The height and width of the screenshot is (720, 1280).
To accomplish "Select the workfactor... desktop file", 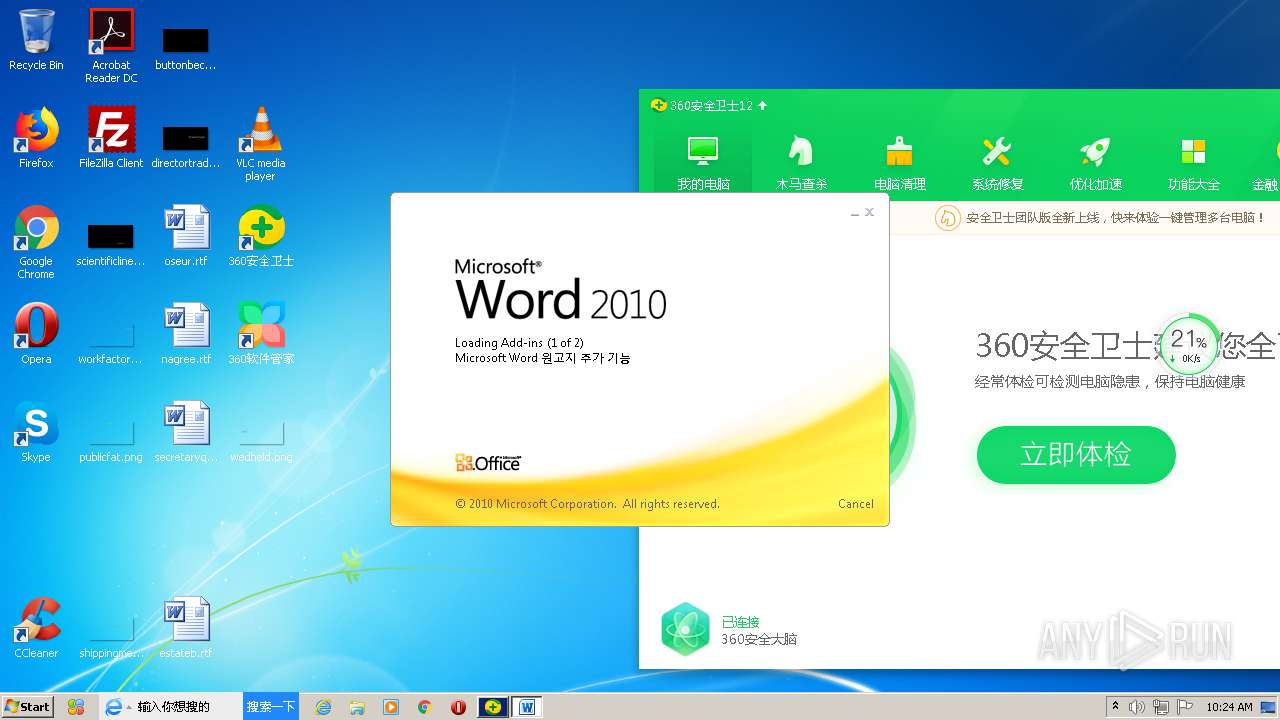I will tap(111, 340).
